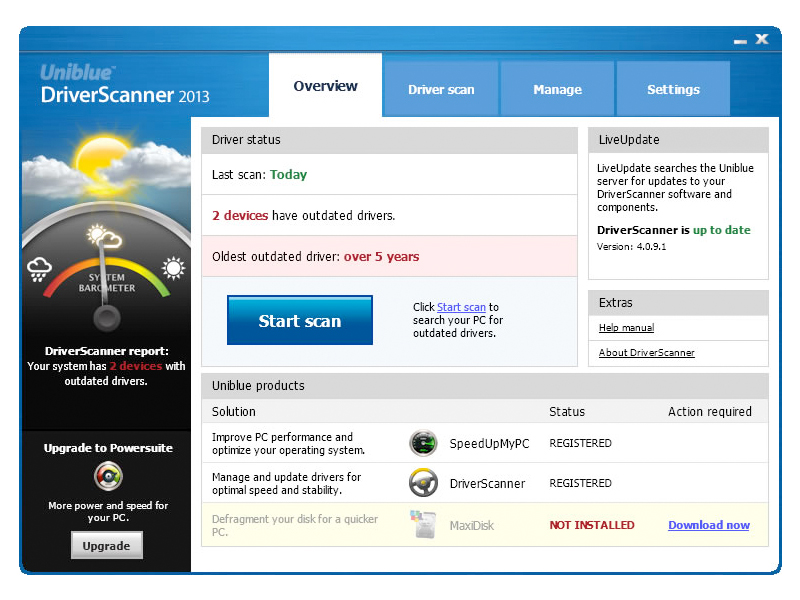Click the 'over 5 years' outdated driver text
Image resolution: width=800 pixels, height=600 pixels.
[382, 257]
